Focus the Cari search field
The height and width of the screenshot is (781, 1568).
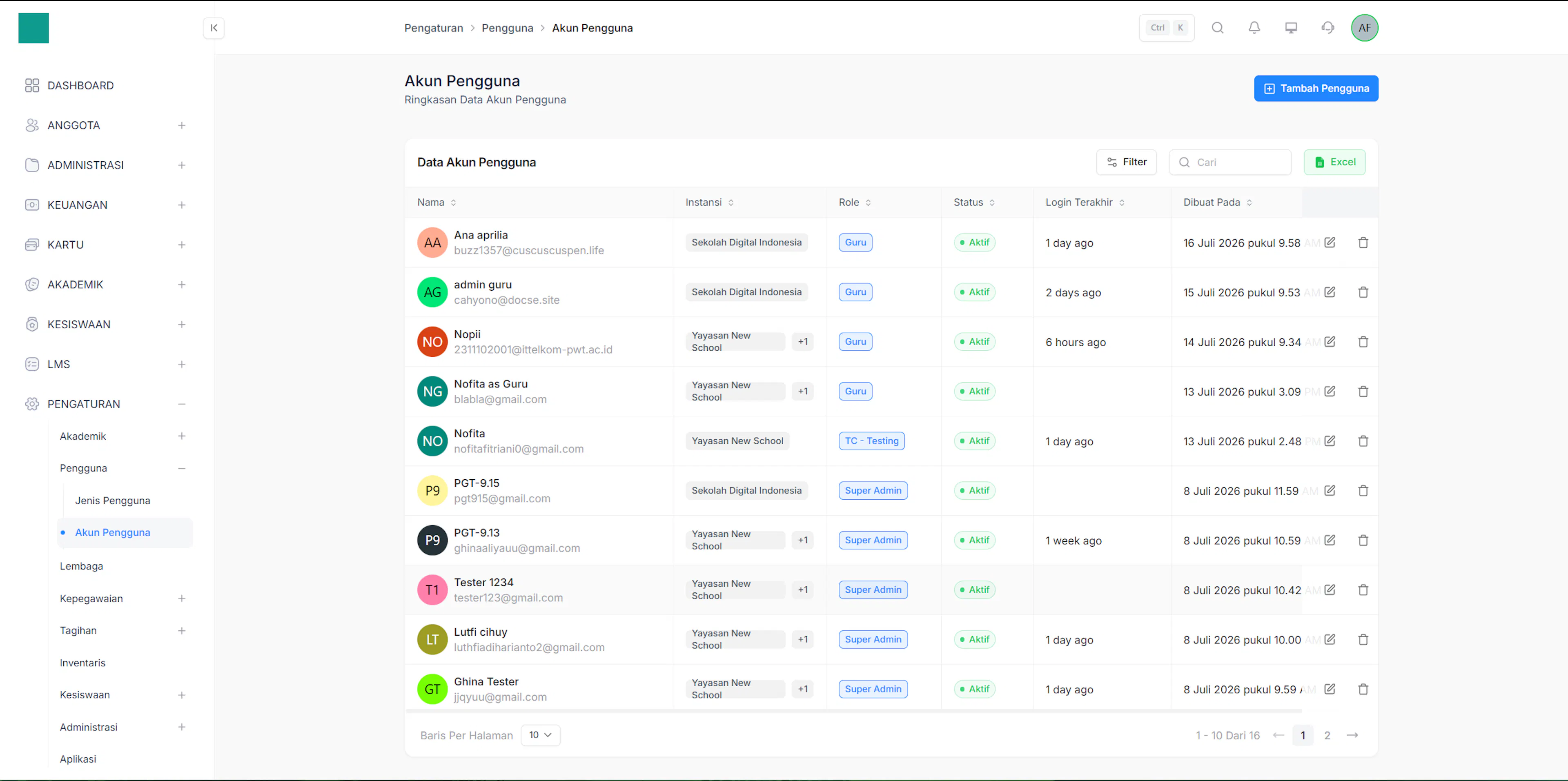click(1229, 162)
